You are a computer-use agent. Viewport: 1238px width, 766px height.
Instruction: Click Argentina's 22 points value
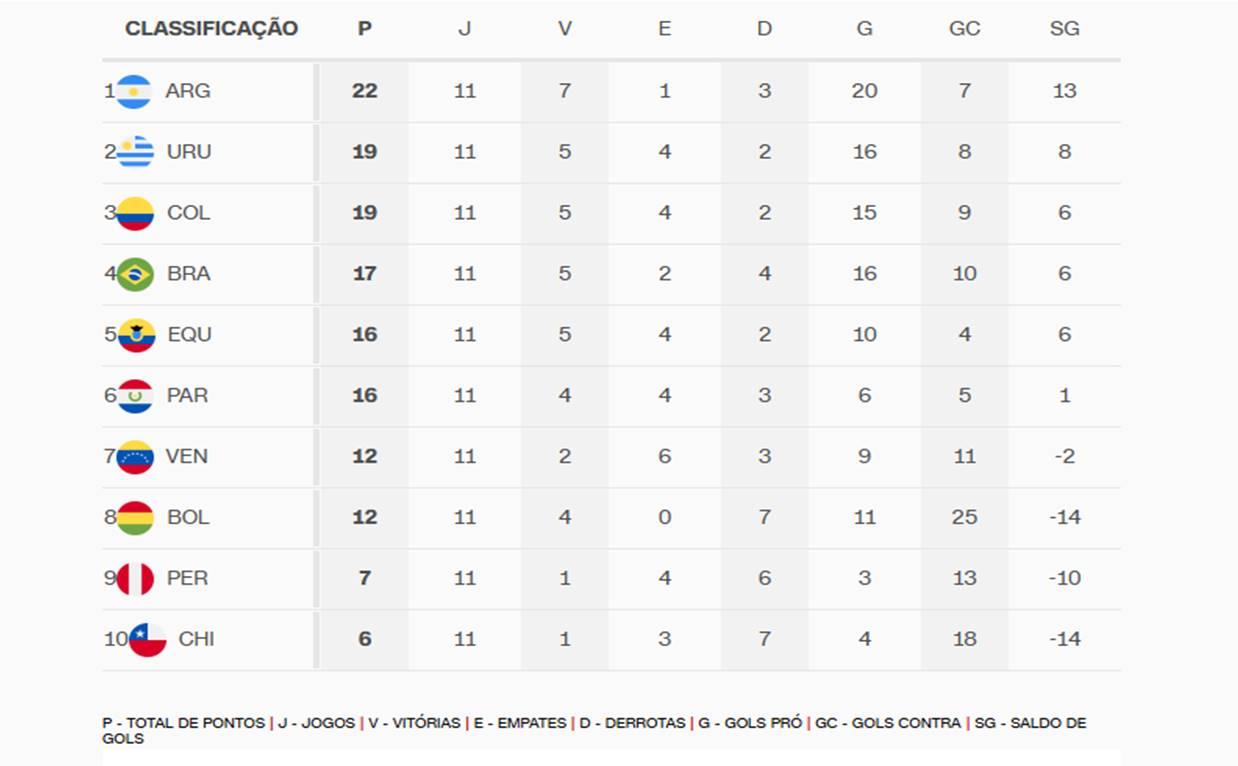(365, 91)
